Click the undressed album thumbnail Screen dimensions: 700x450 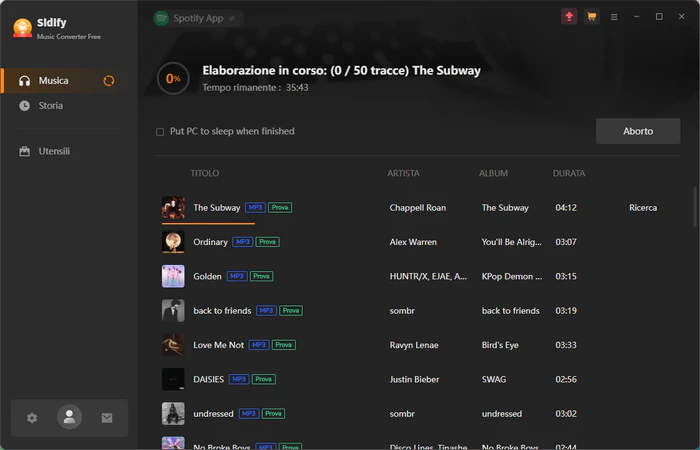tap(173, 414)
